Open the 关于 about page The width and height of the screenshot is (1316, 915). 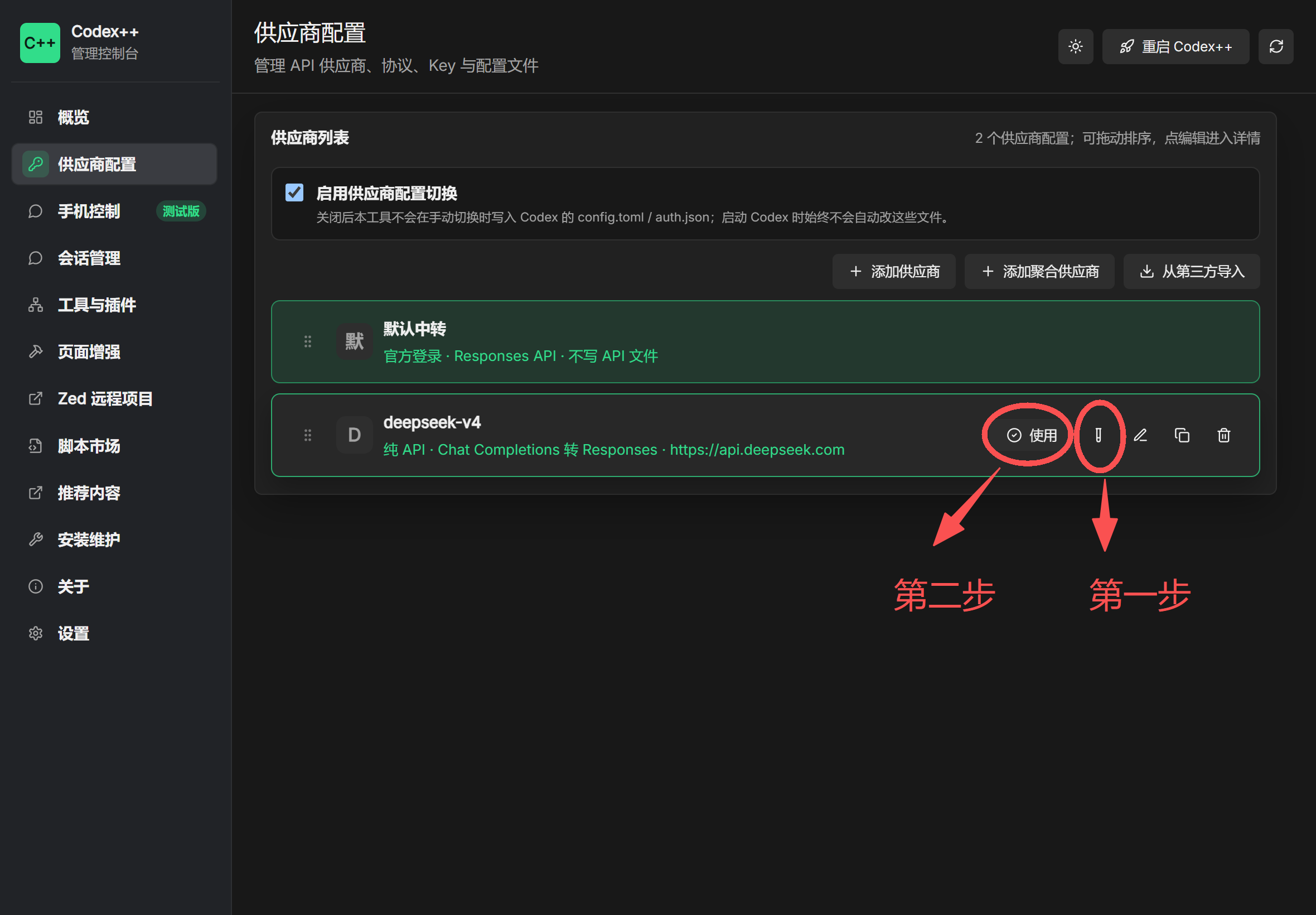[114, 587]
